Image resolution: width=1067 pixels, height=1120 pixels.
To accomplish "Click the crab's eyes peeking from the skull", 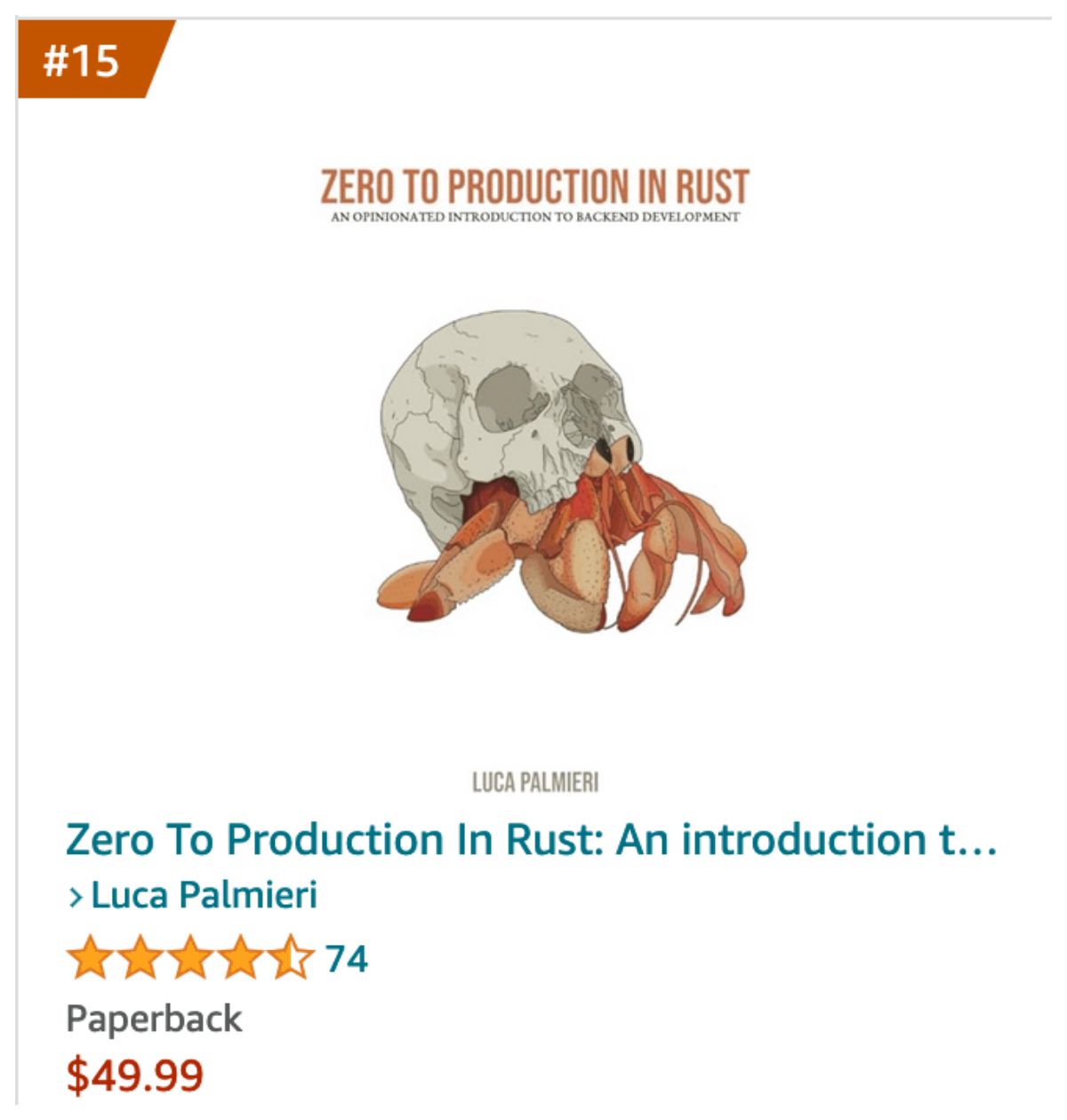I will 614,452.
